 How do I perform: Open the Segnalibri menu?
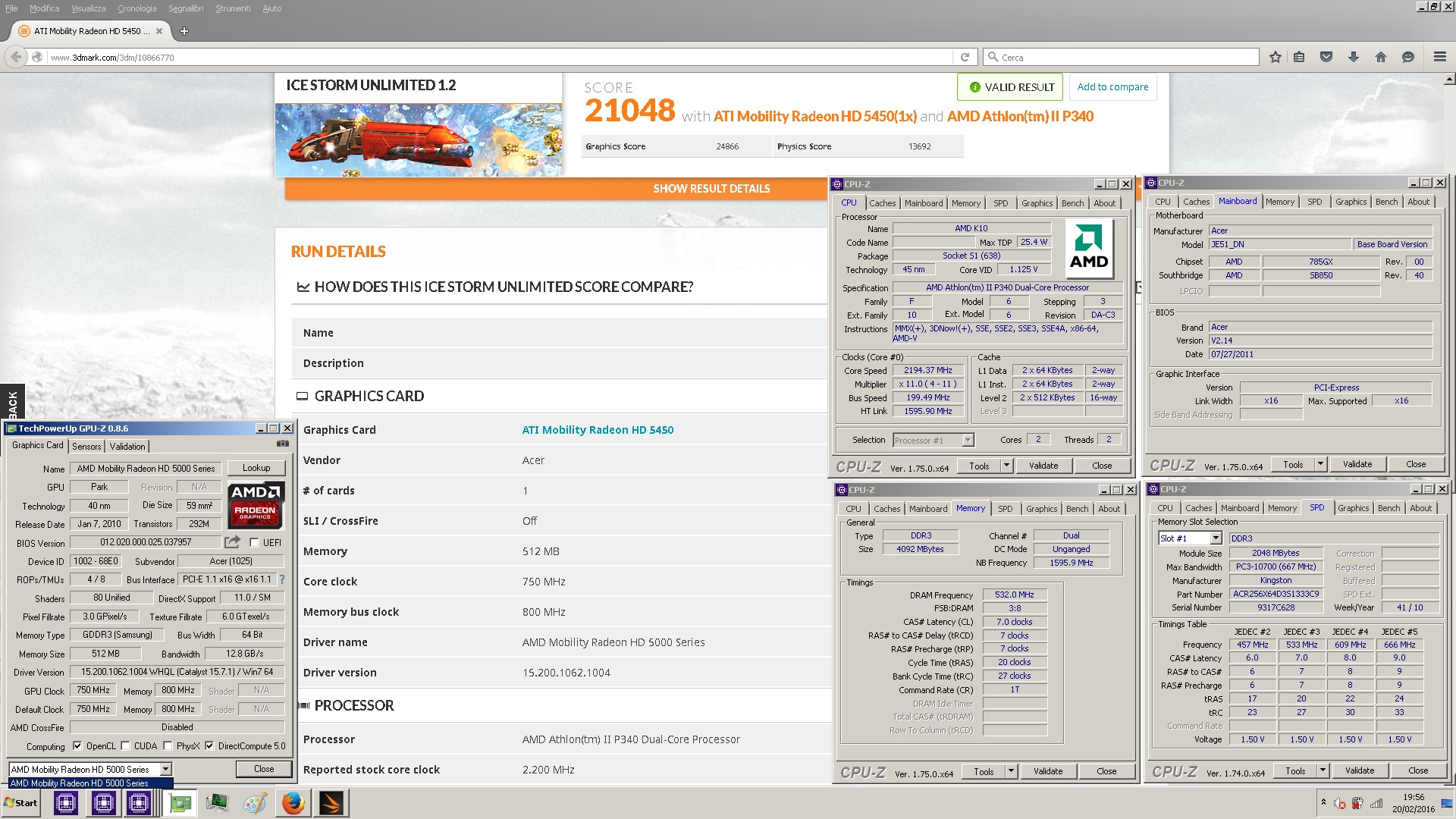coord(186,8)
